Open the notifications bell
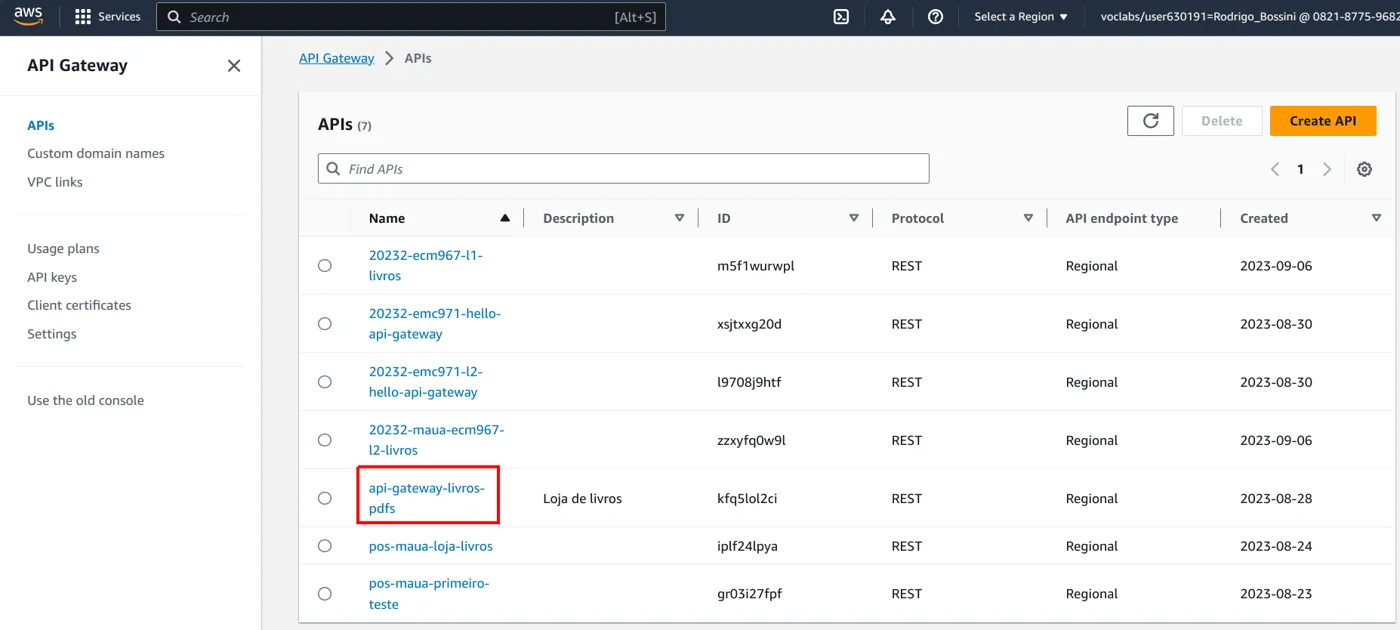The height and width of the screenshot is (630, 1400). click(888, 17)
